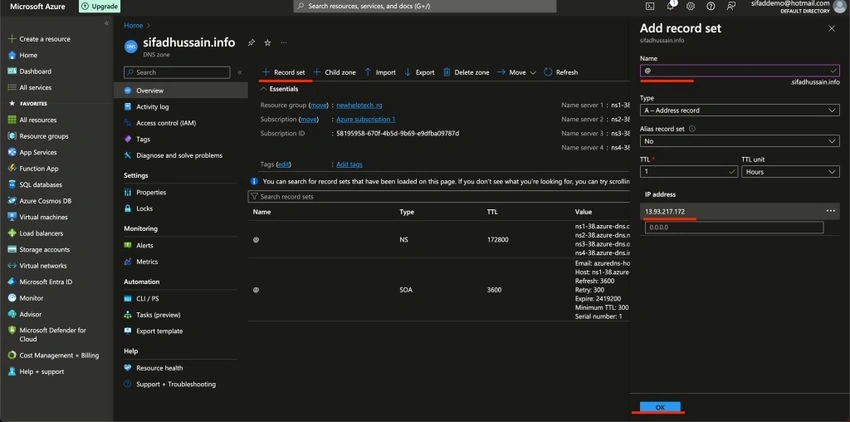Open Microsoft Defender for Cloud
850x422 pixels.
coord(47,334)
